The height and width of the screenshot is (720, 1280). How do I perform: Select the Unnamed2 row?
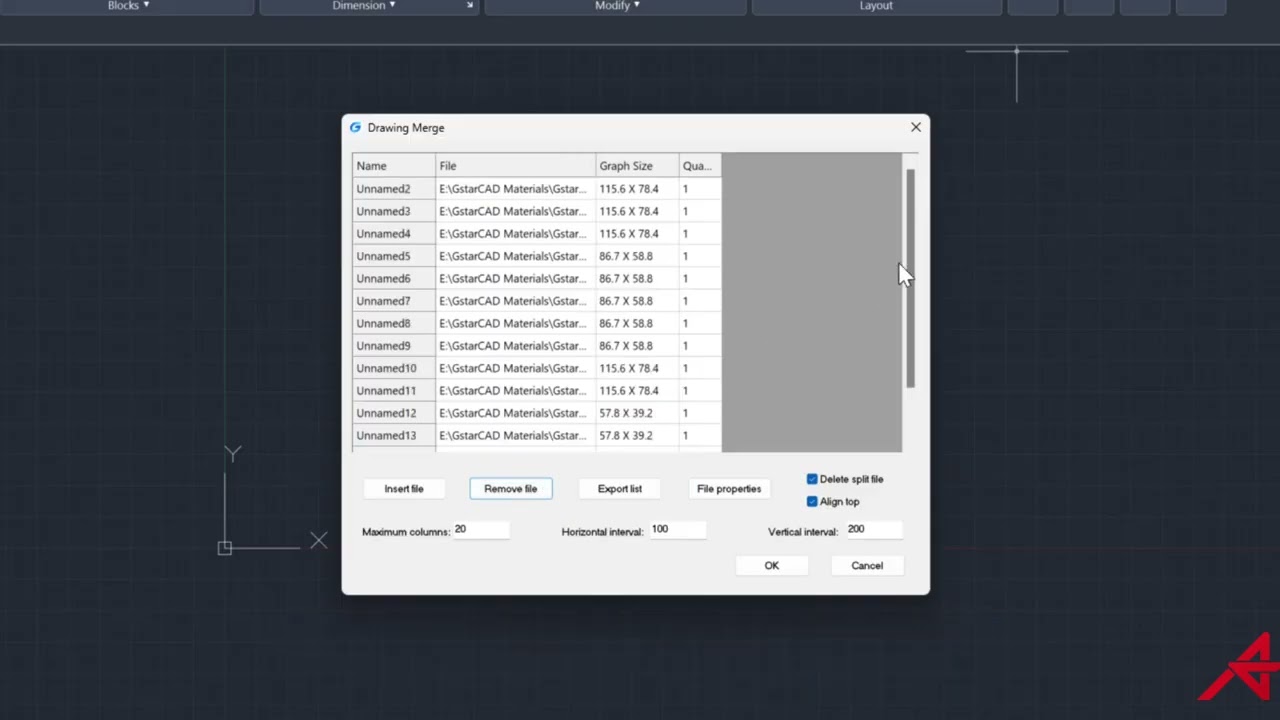pos(537,189)
